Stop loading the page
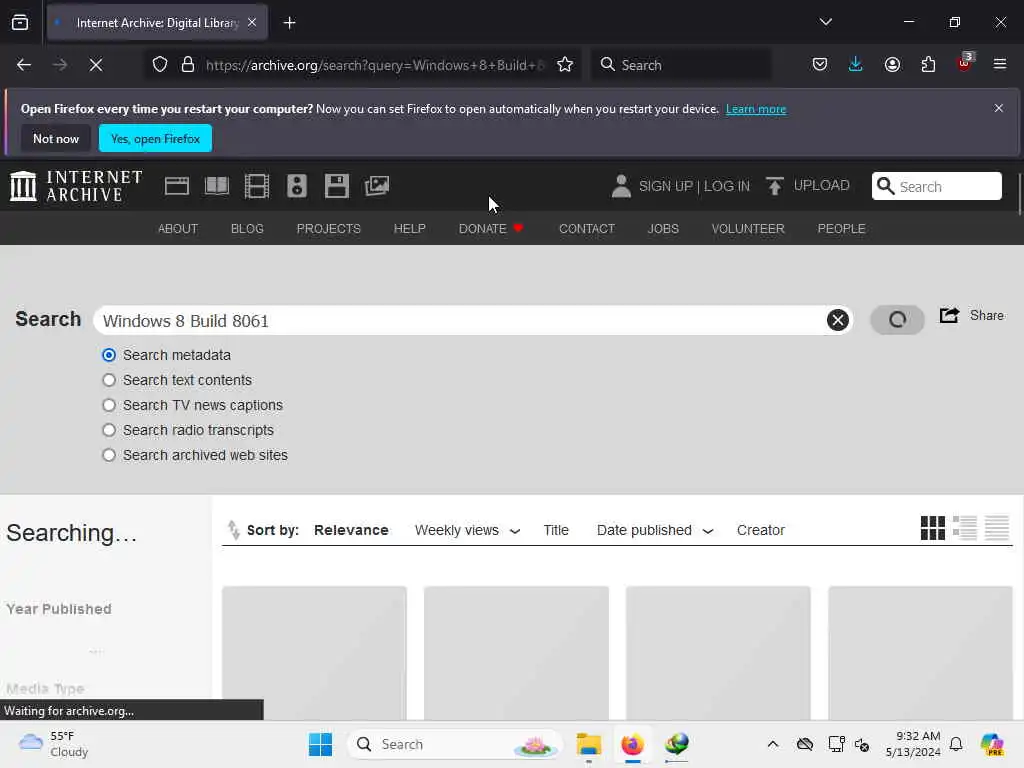Screen dimensions: 1024x768 [96, 65]
